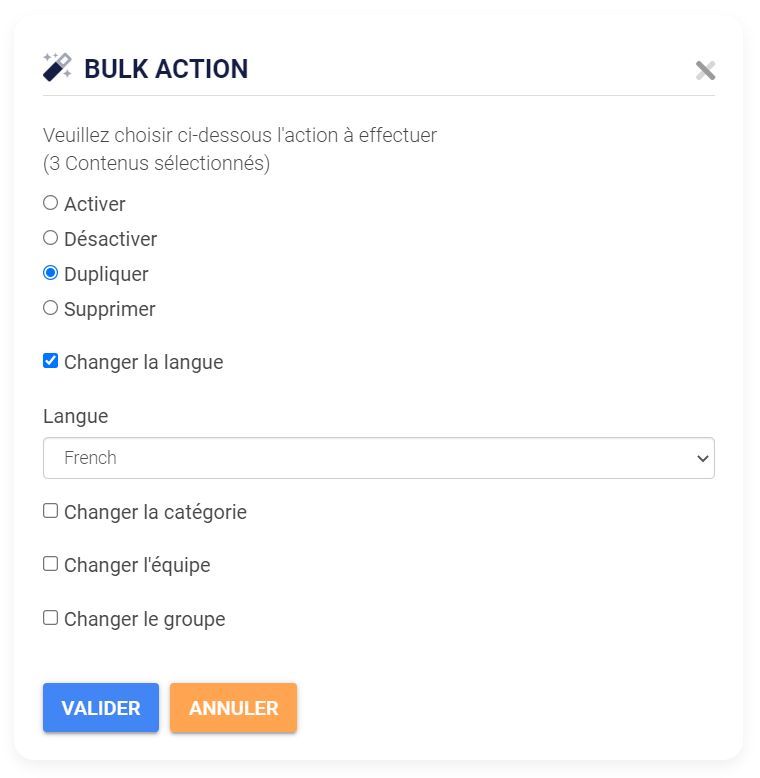Select the Activer radio option
This screenshot has height=778, width=760.
pos(51,203)
